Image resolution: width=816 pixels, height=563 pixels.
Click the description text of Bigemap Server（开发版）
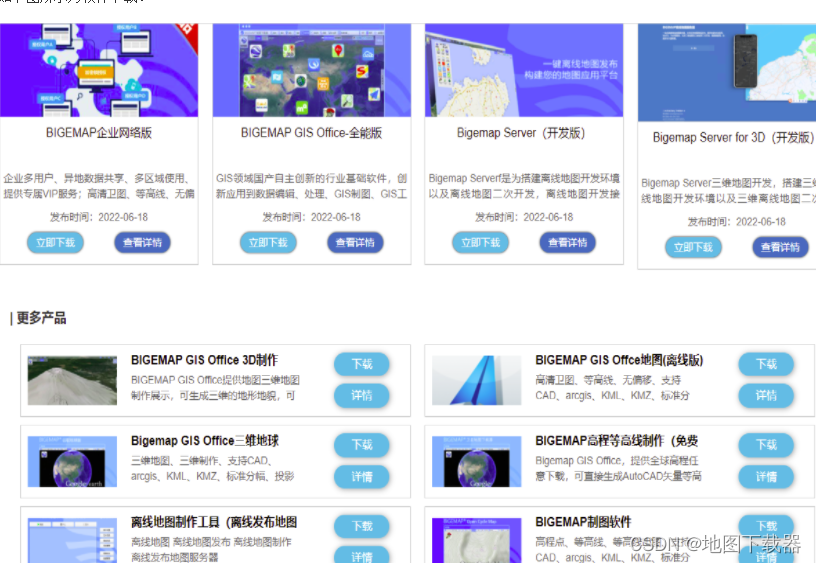click(x=524, y=186)
